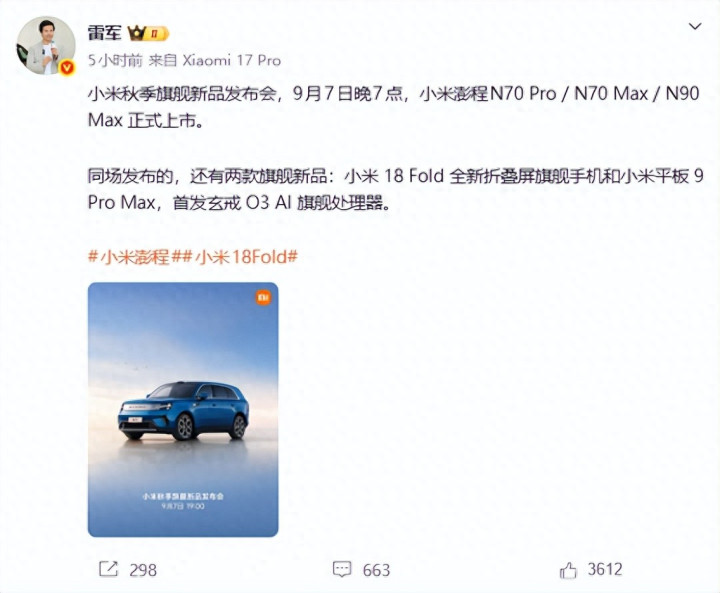Open comments via speech bubble icon
Screen dimensions: 720x593
[x=342, y=569]
